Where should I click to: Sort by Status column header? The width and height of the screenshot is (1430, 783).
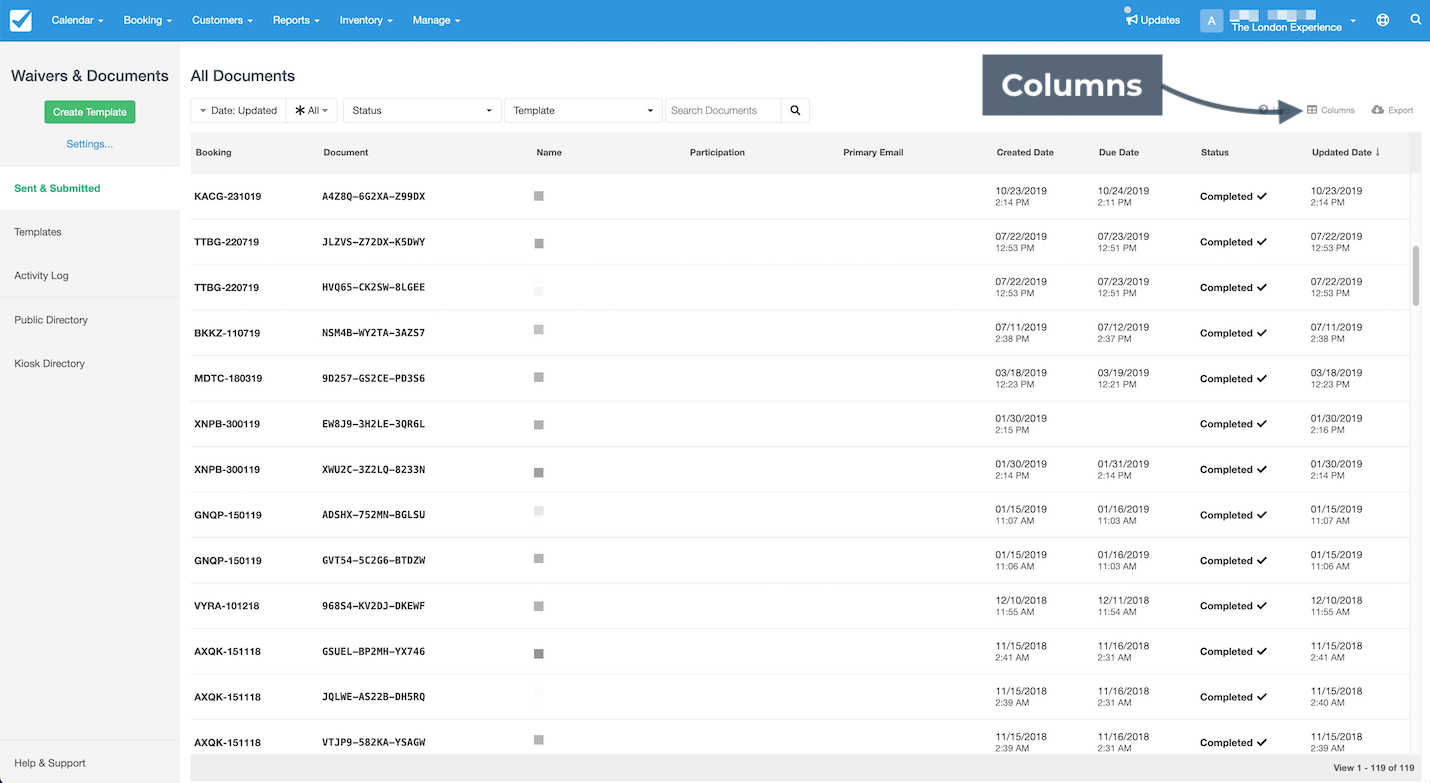[x=1215, y=152]
